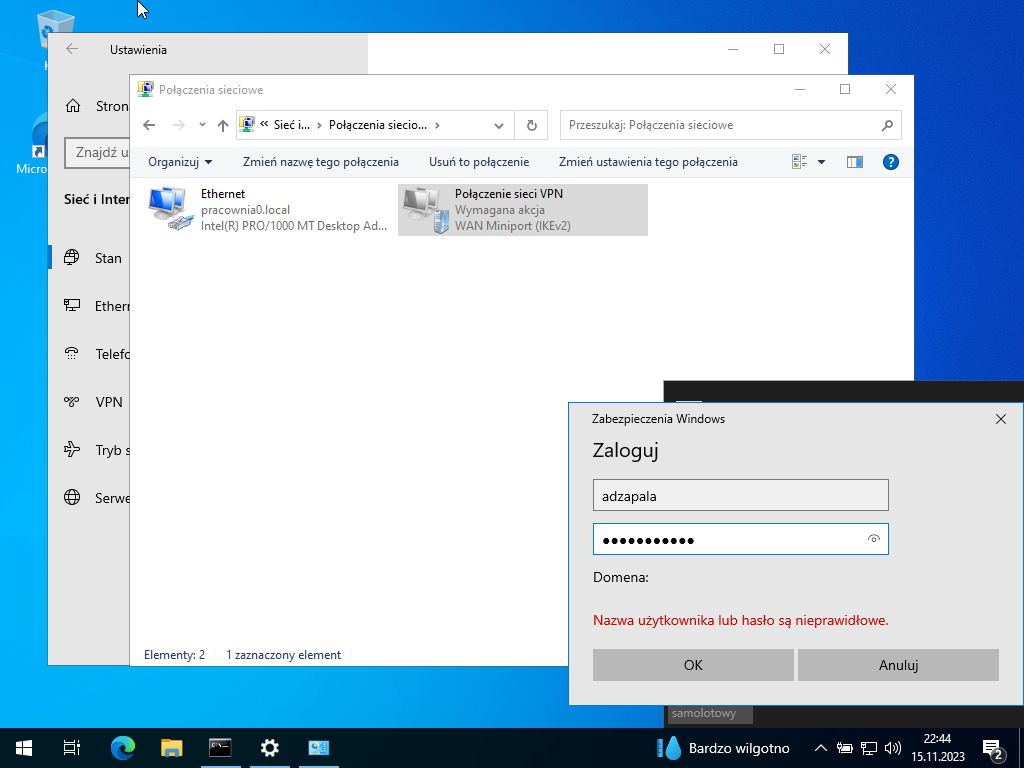
Task: Click Połączenia sieciowe title bar icon
Action: point(146,89)
